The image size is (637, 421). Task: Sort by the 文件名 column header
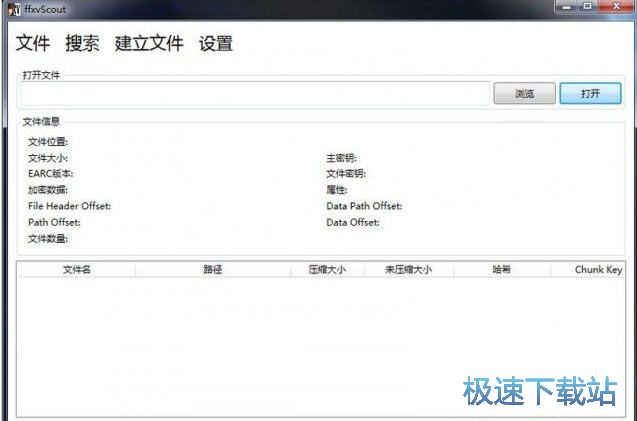click(77, 270)
